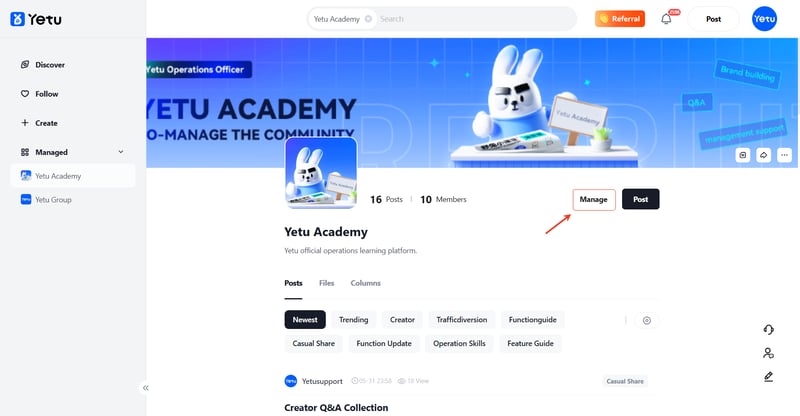The height and width of the screenshot is (416, 800).
Task: Click the share icon on the banner
Action: 763,155
